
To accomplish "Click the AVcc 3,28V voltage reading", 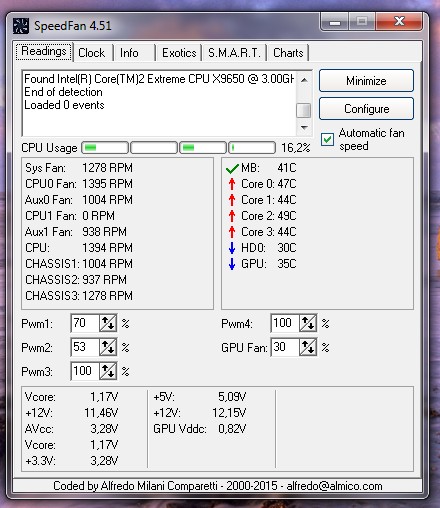I will (71, 429).
